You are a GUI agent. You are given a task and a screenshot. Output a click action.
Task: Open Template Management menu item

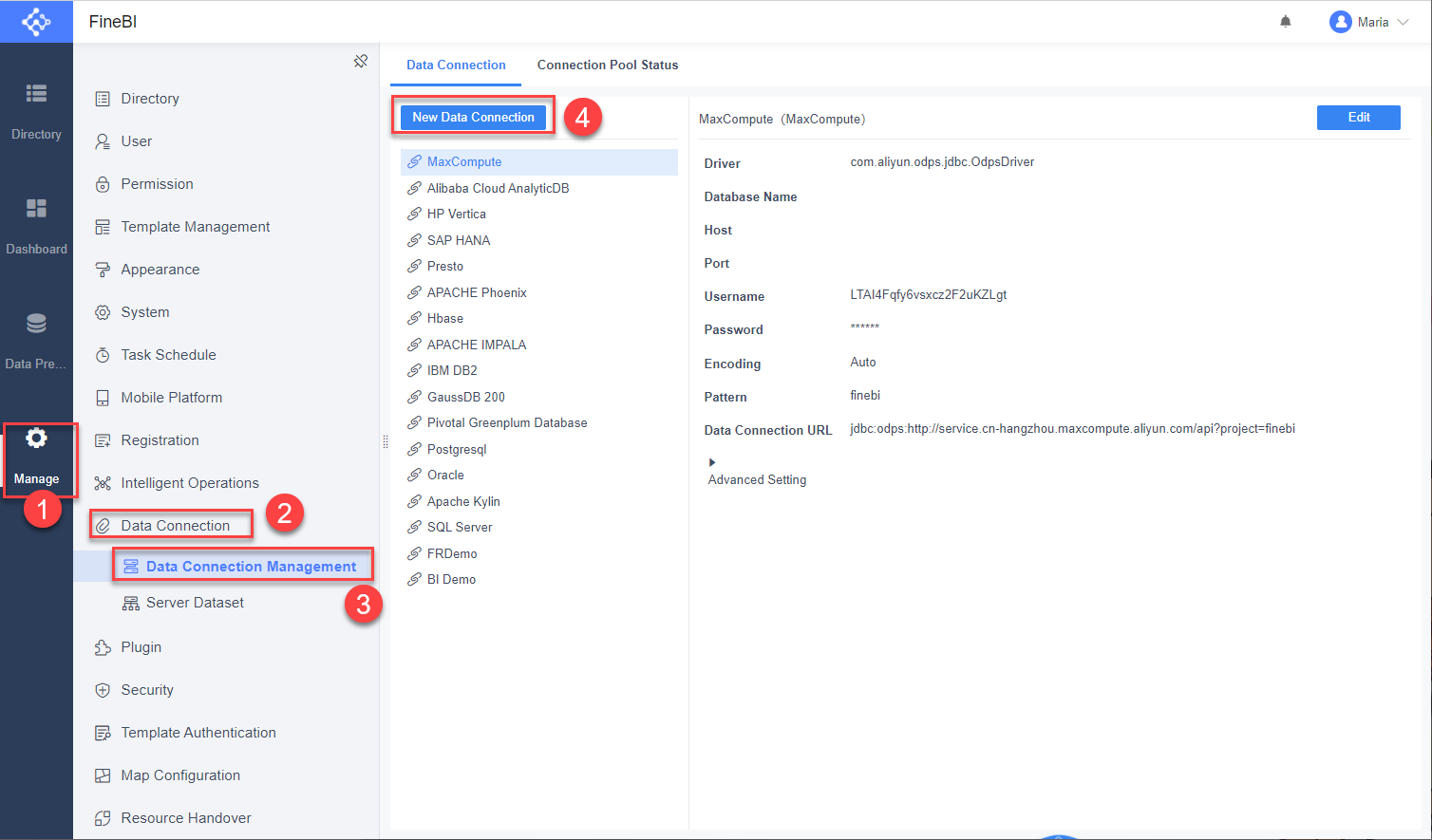pyautogui.click(x=196, y=227)
